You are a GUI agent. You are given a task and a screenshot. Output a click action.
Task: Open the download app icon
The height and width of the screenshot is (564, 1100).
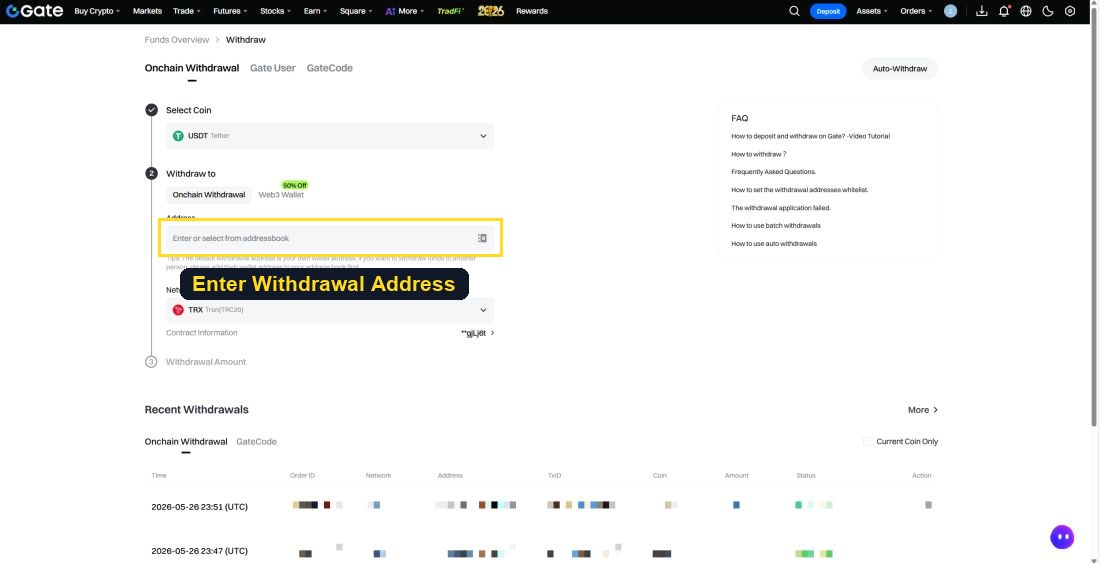(982, 11)
